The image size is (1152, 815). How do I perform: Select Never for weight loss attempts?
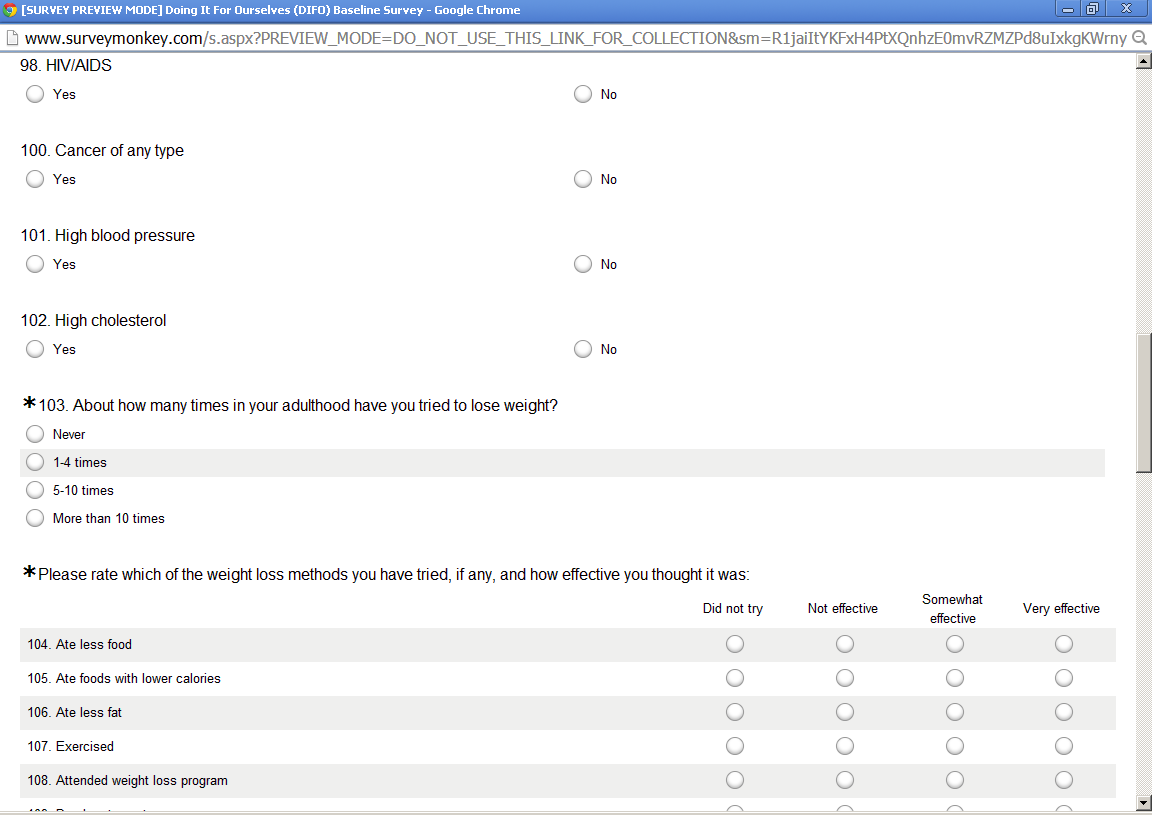coord(35,434)
